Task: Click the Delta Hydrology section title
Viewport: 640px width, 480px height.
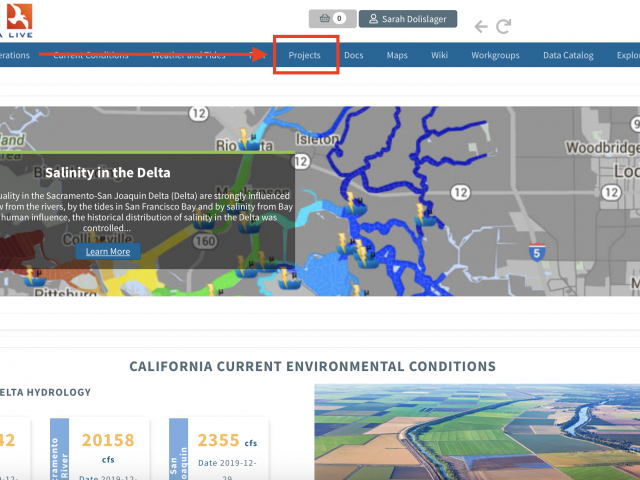Action: pos(45,392)
